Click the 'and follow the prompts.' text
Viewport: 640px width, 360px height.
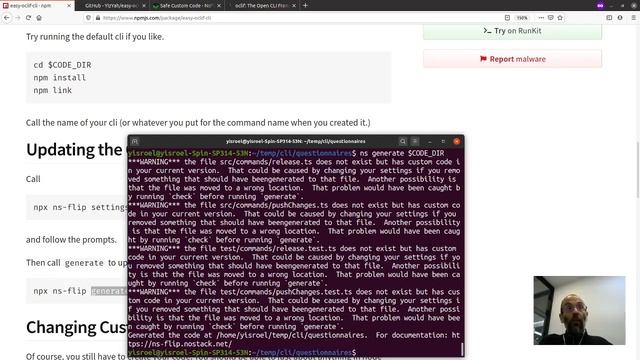(x=71, y=240)
